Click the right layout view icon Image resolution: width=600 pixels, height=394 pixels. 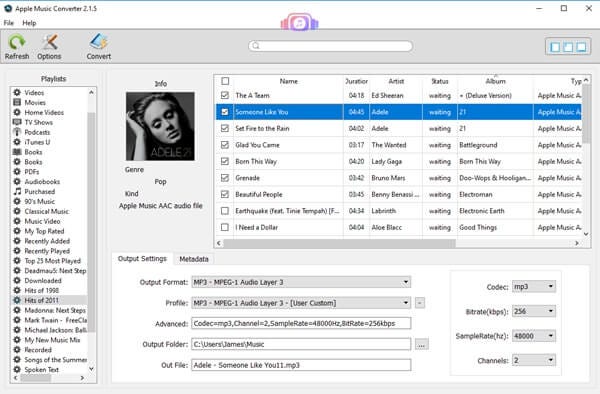point(581,47)
